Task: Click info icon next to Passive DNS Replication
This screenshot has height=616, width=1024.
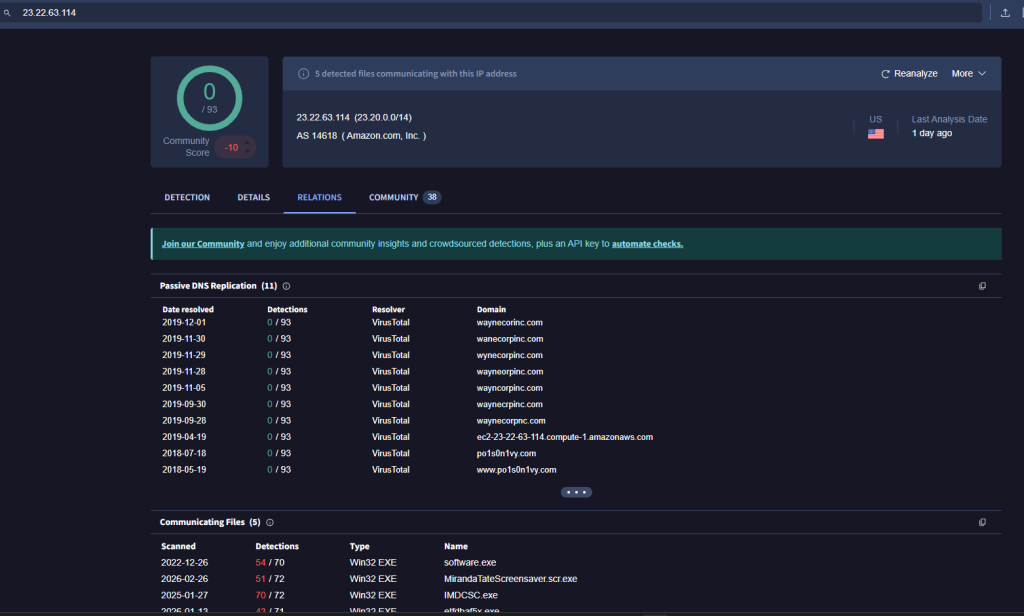Action: click(286, 286)
